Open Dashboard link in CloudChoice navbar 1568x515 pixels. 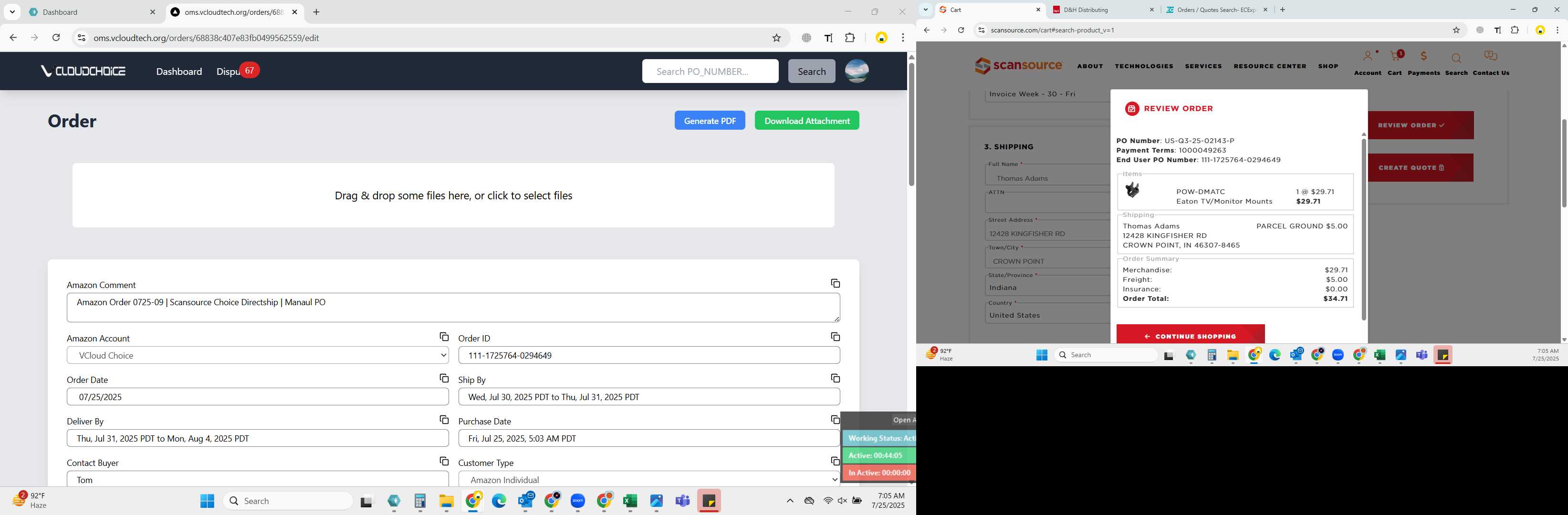(179, 71)
